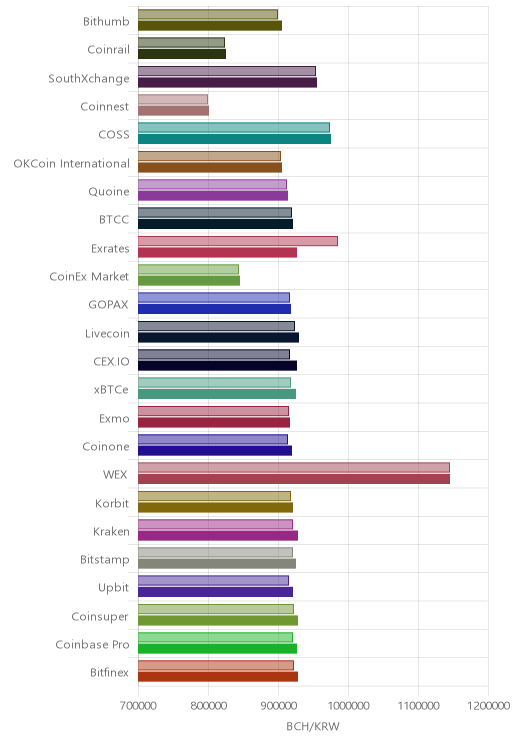Viewport: 512px width, 744px height.
Task: Click the long WEX dark red bar
Action: point(294,479)
